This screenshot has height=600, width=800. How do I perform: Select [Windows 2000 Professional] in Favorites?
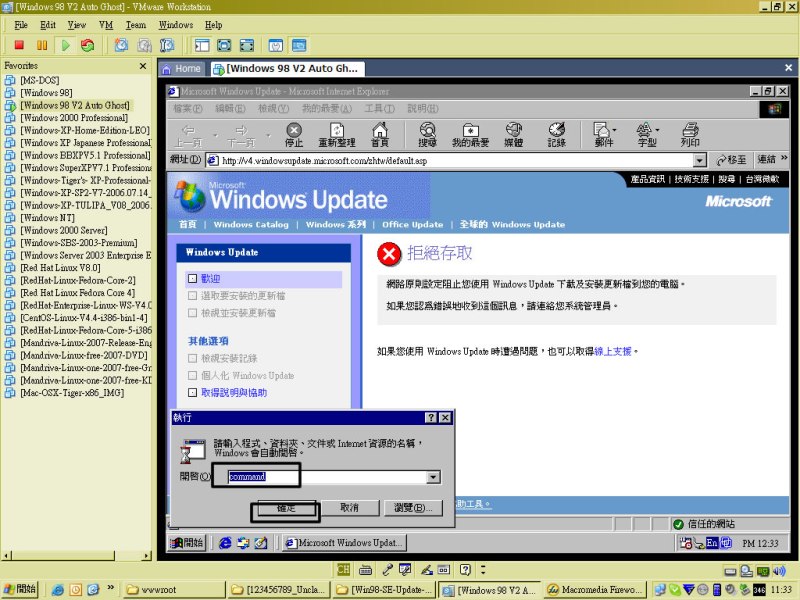tap(74, 117)
